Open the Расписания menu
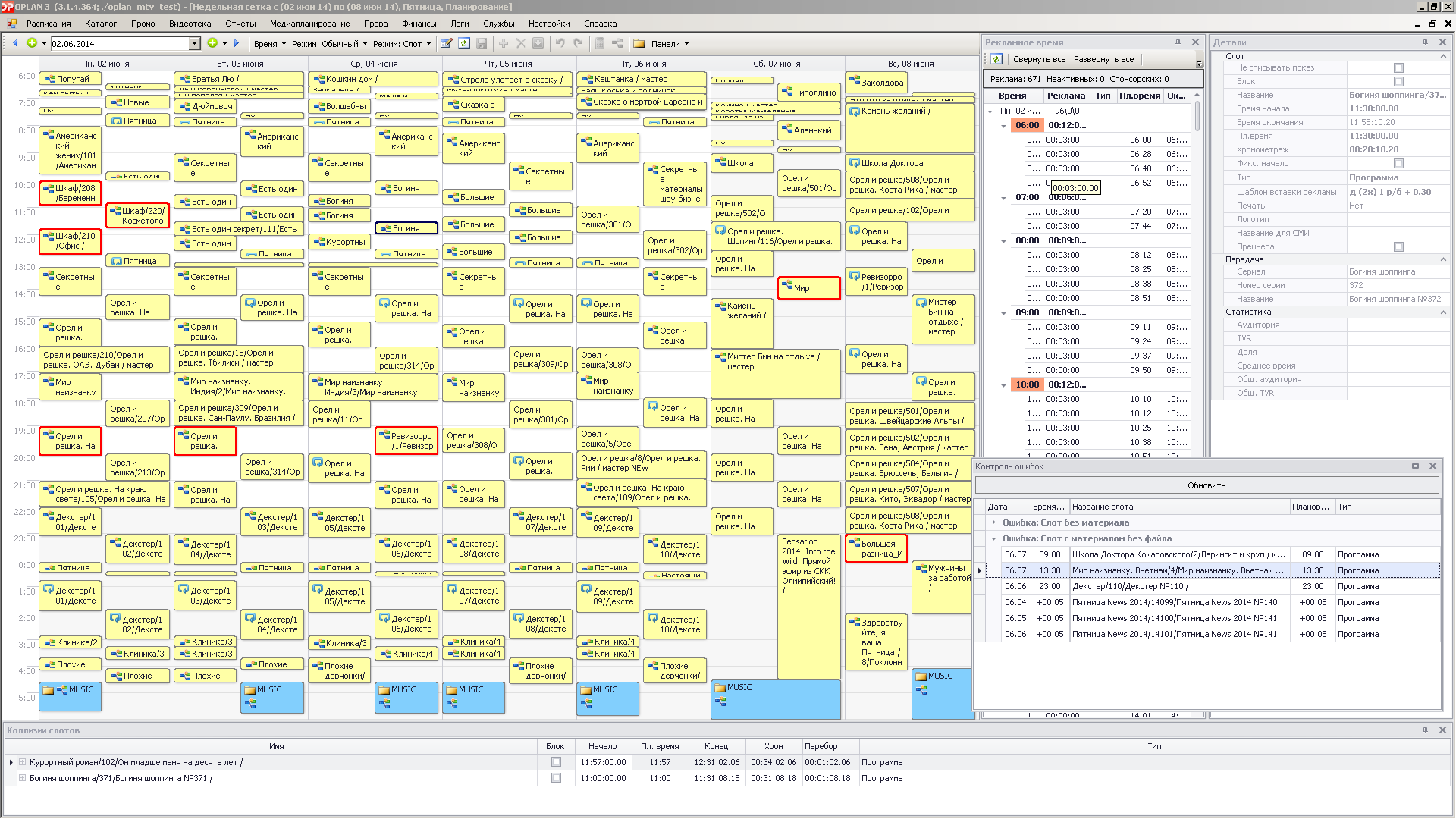 (49, 24)
